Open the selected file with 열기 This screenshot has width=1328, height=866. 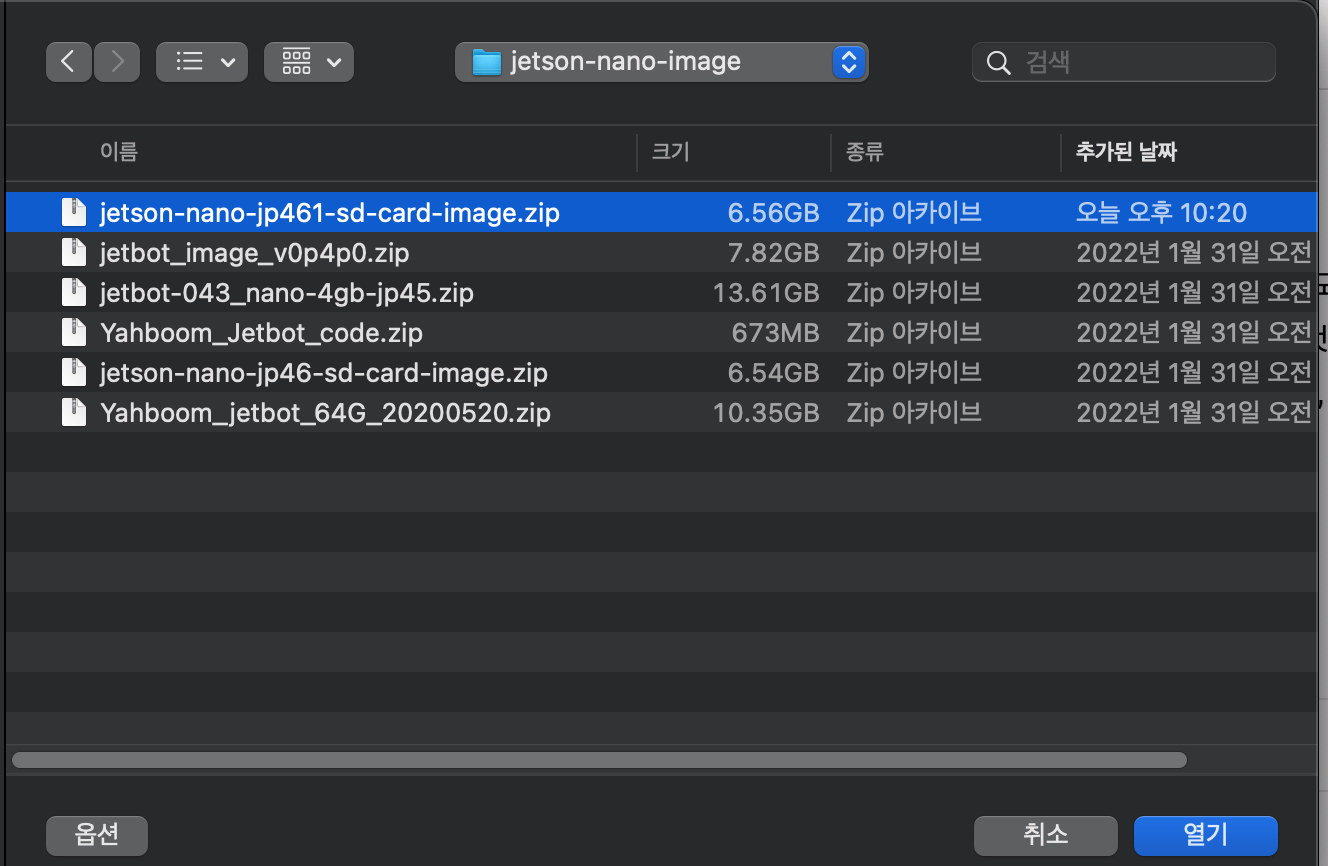(1206, 835)
